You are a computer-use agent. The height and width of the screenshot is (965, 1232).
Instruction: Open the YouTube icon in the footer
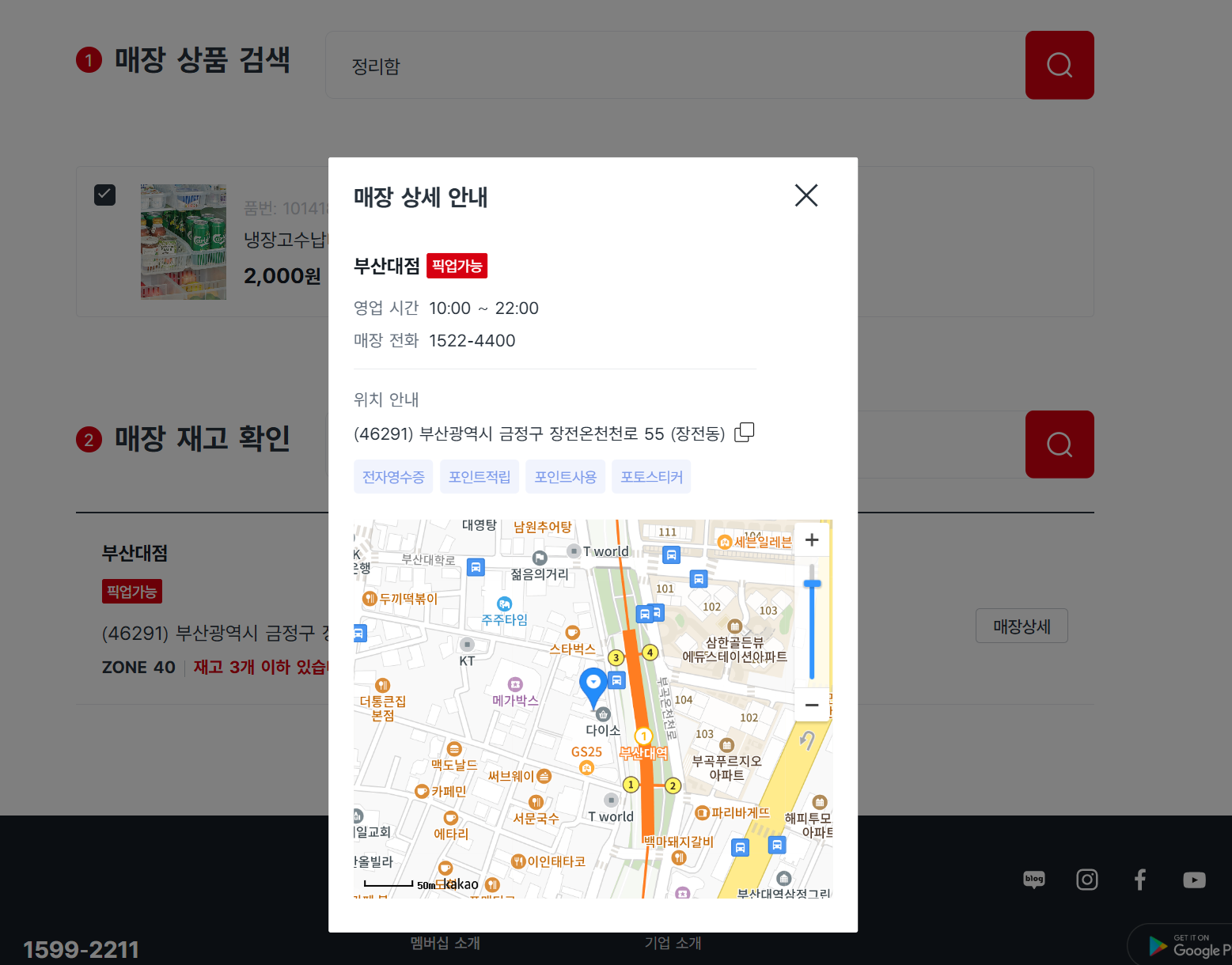[x=1194, y=879]
